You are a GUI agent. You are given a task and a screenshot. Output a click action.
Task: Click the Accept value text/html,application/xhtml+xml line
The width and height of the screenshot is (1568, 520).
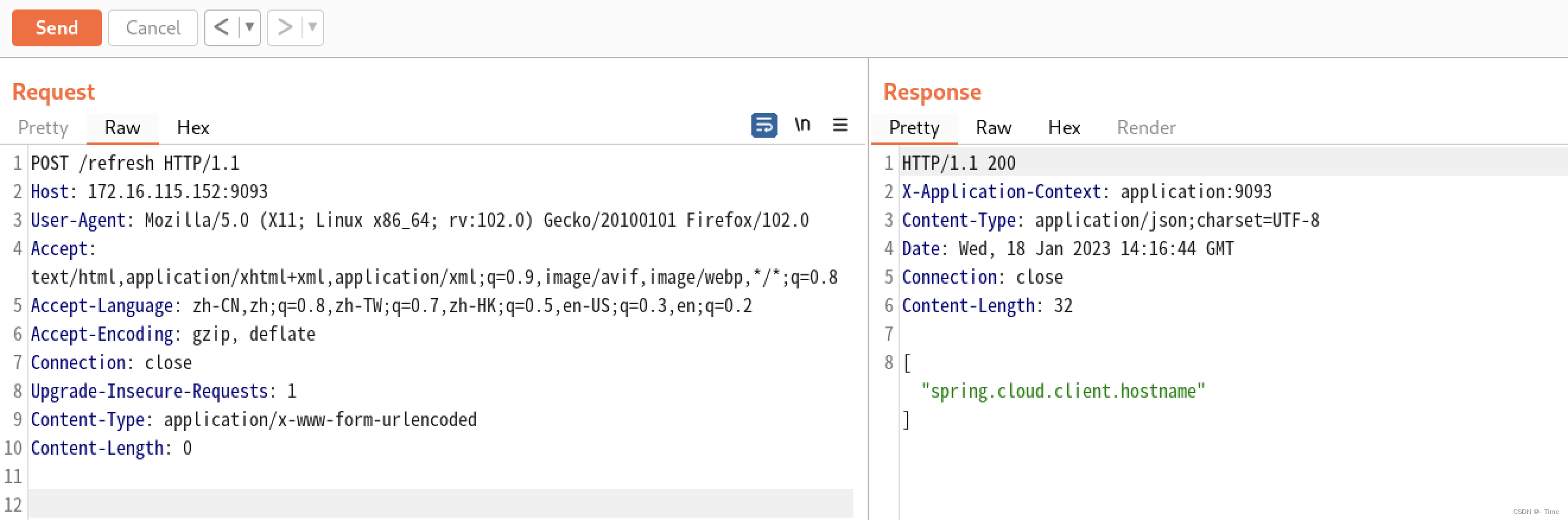pos(434,277)
